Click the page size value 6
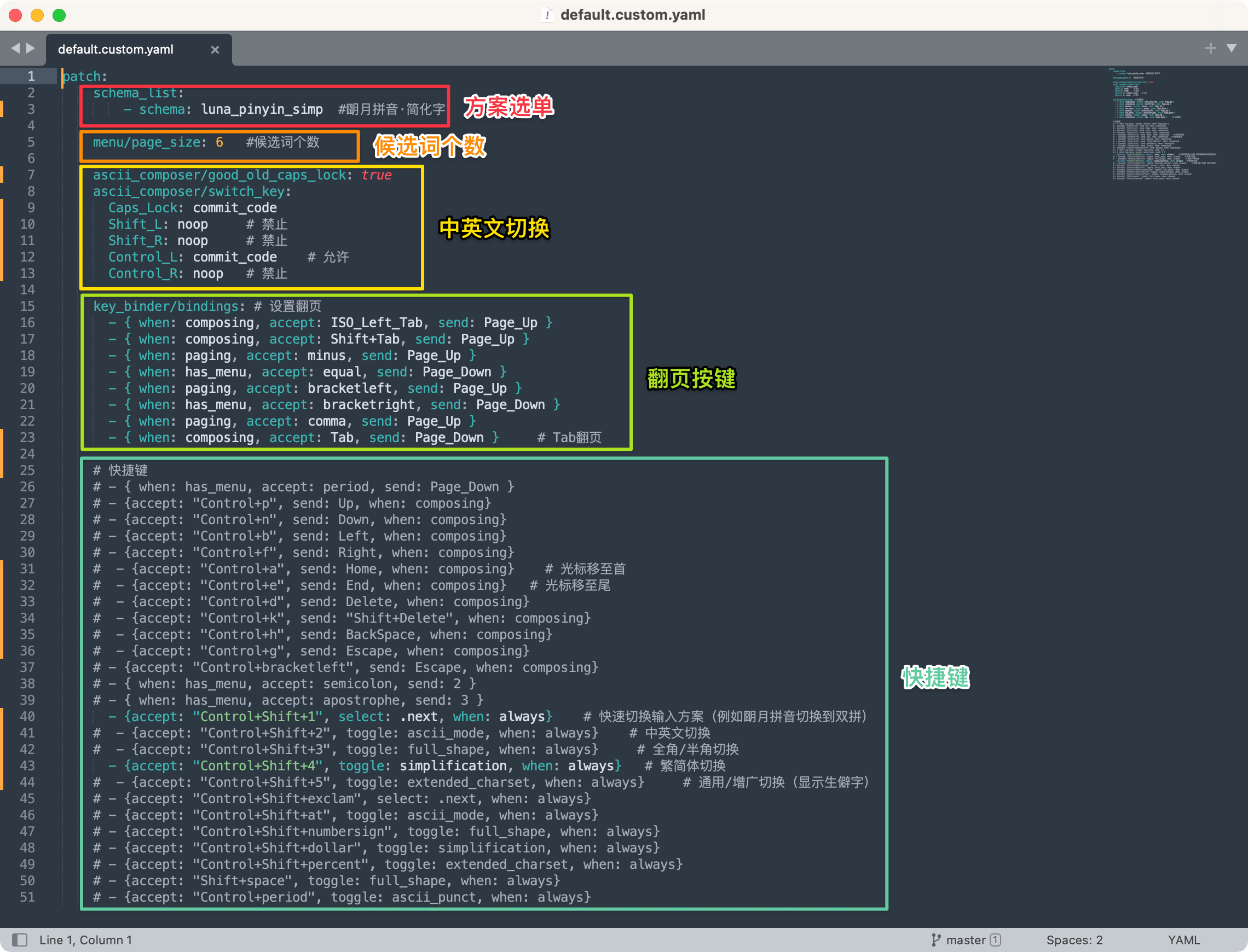 (x=219, y=142)
